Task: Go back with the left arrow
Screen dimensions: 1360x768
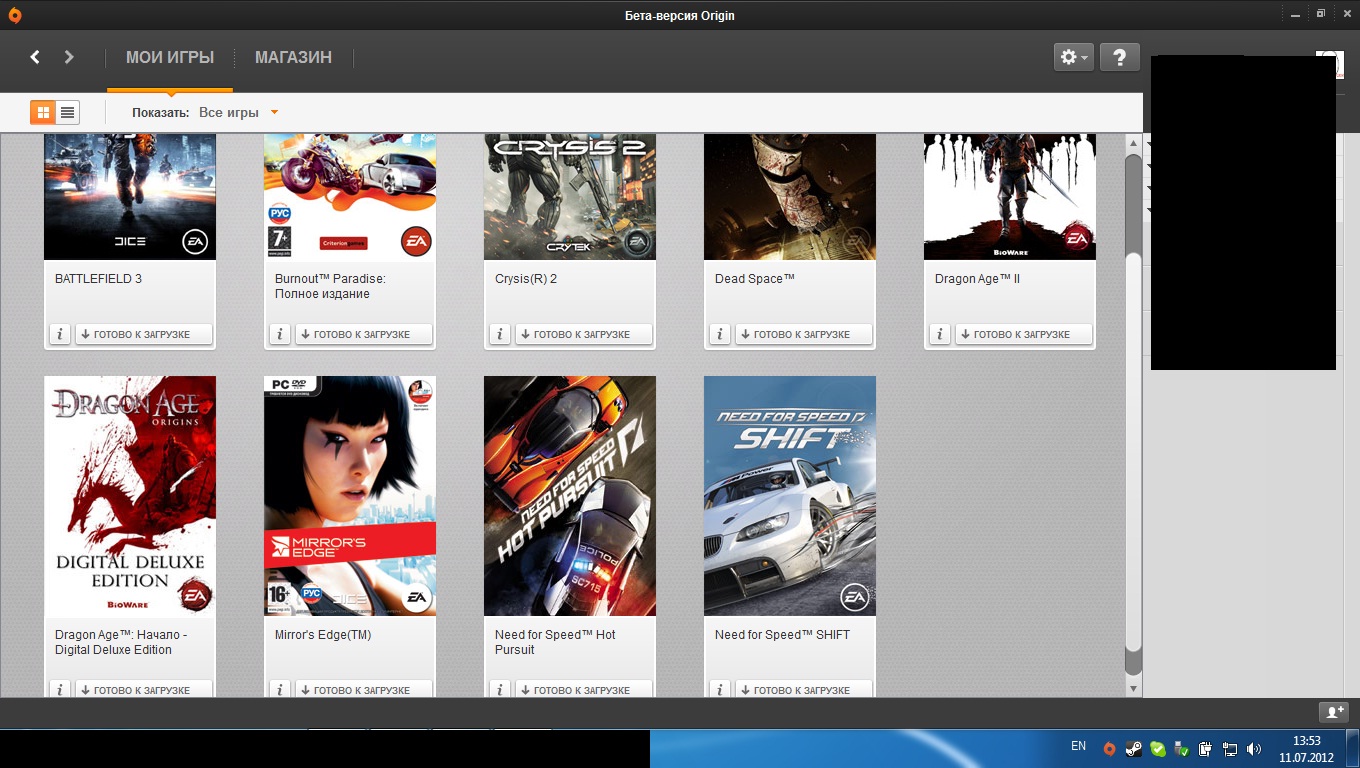Action: (35, 57)
